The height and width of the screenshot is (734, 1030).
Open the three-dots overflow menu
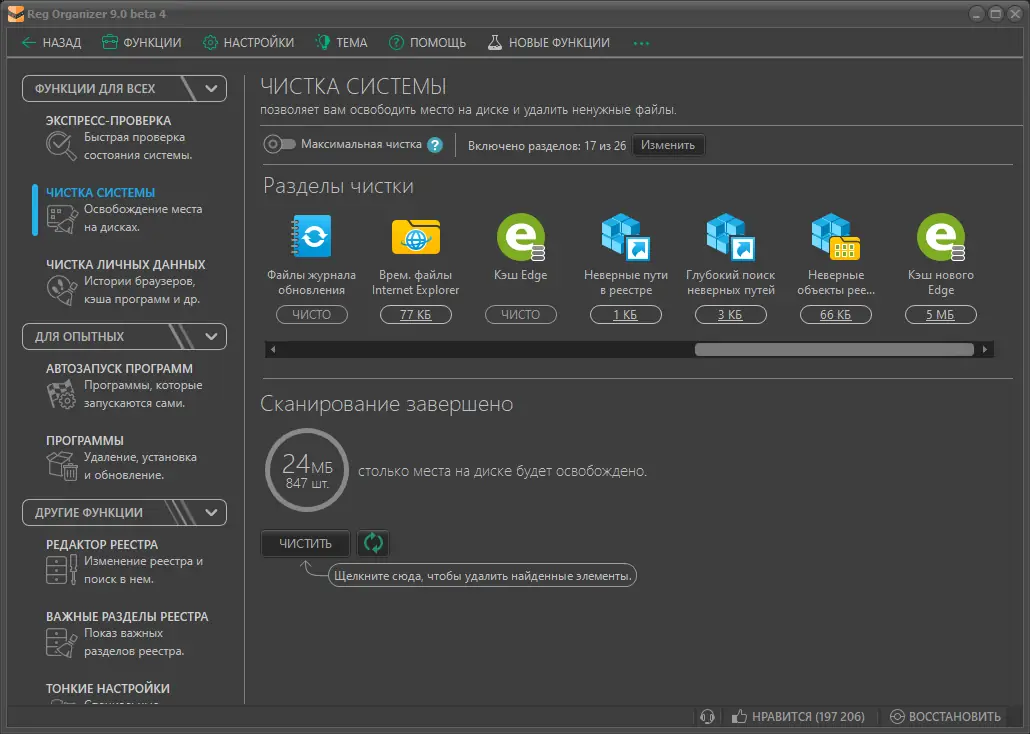(641, 43)
